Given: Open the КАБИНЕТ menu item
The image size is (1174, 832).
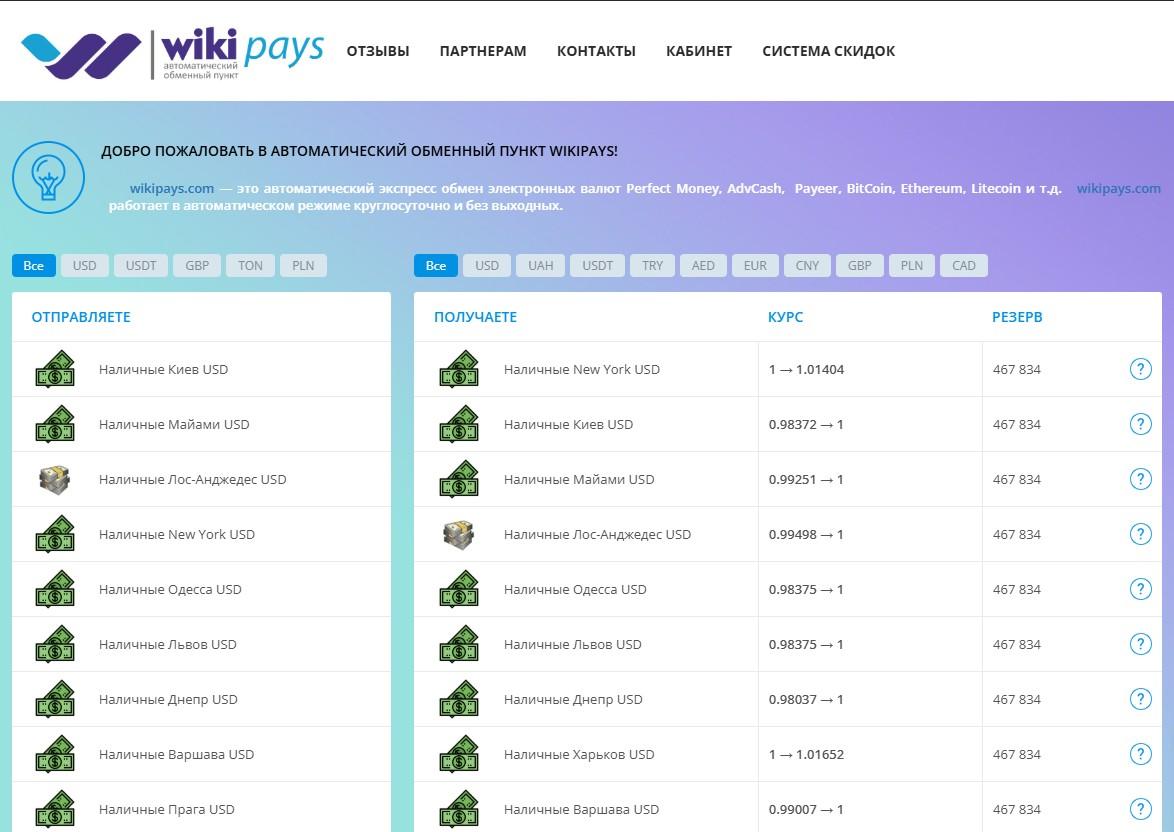Looking at the screenshot, I should pyautogui.click(x=699, y=51).
